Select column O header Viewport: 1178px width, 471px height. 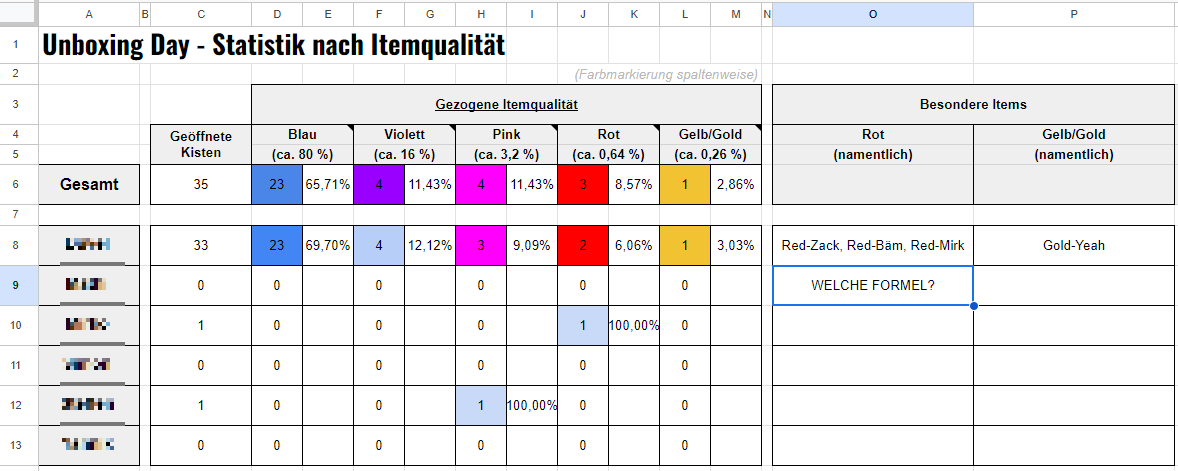[x=872, y=14]
